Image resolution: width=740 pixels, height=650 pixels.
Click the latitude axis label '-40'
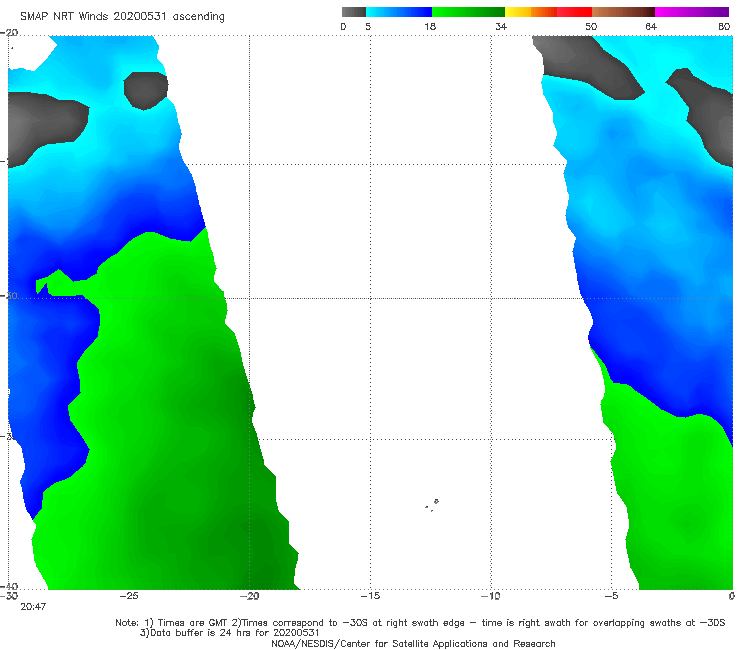(x=9, y=586)
